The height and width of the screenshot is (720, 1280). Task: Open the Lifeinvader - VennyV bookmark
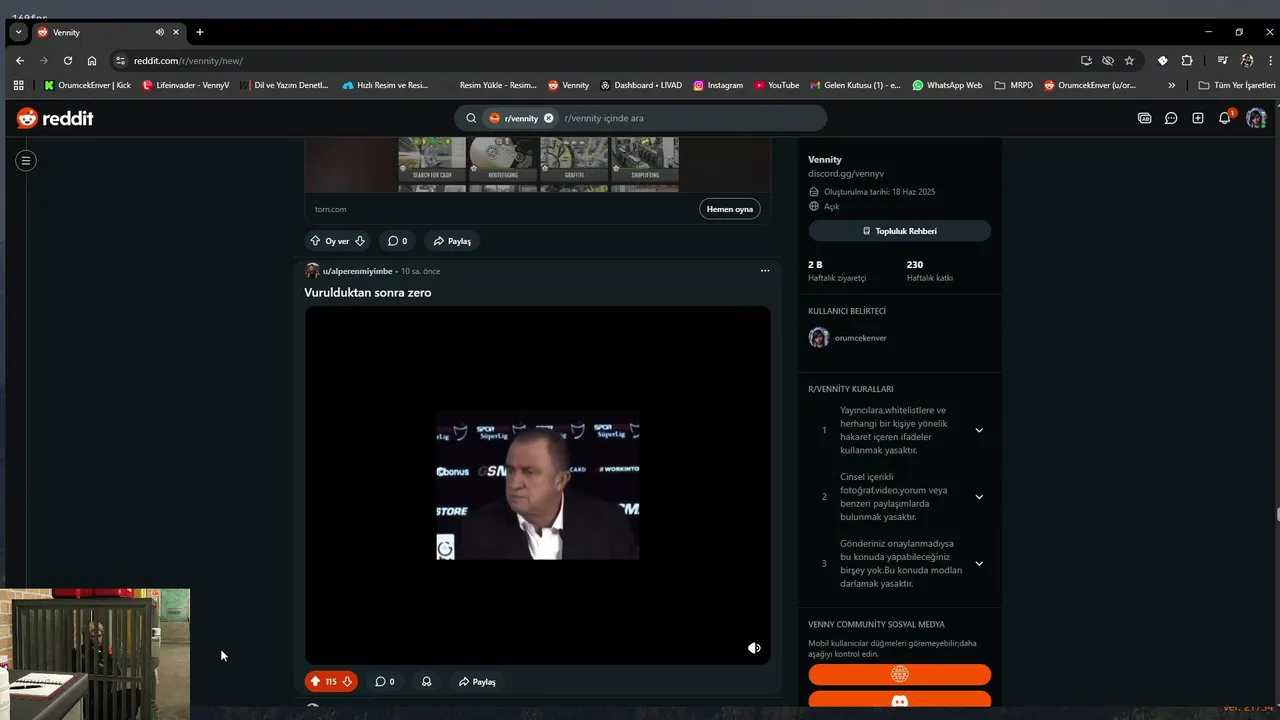(x=186, y=85)
